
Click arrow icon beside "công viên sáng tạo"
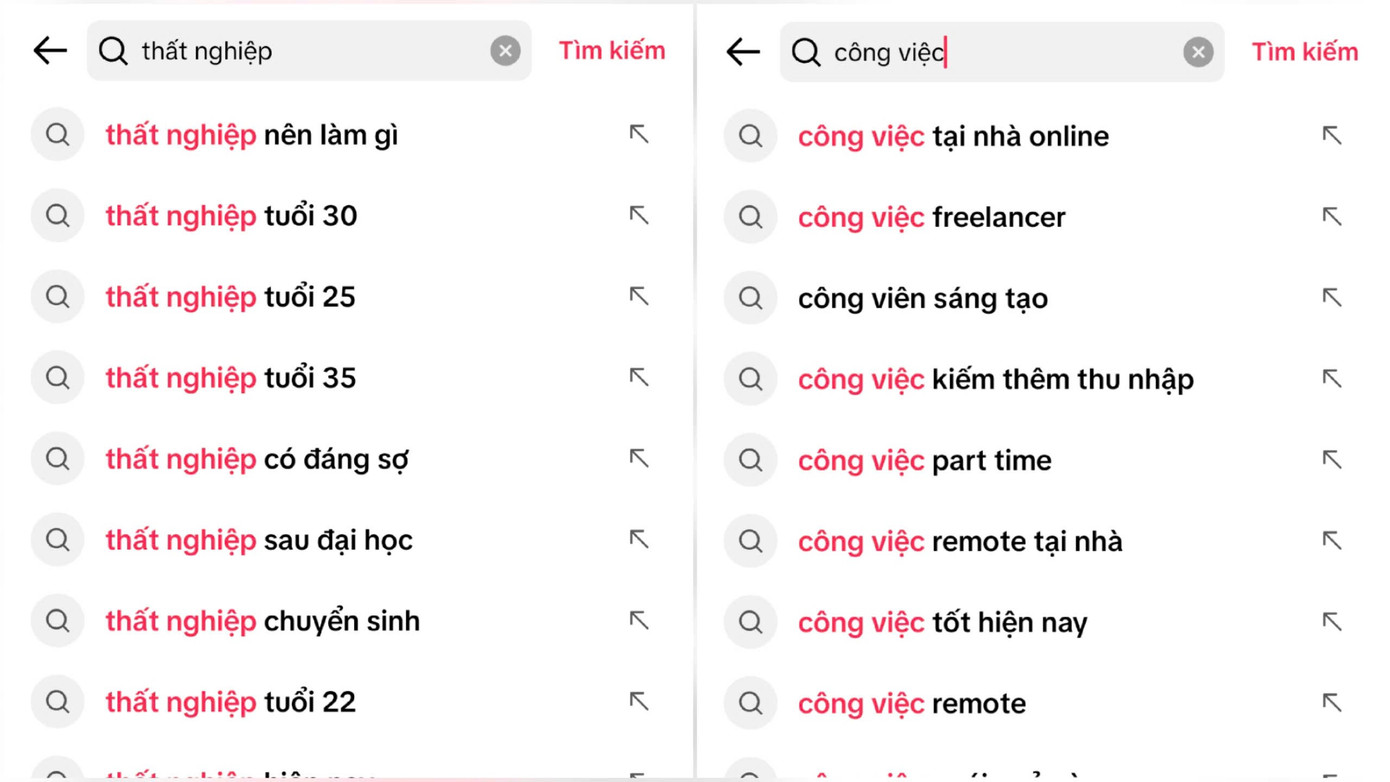[1332, 297]
